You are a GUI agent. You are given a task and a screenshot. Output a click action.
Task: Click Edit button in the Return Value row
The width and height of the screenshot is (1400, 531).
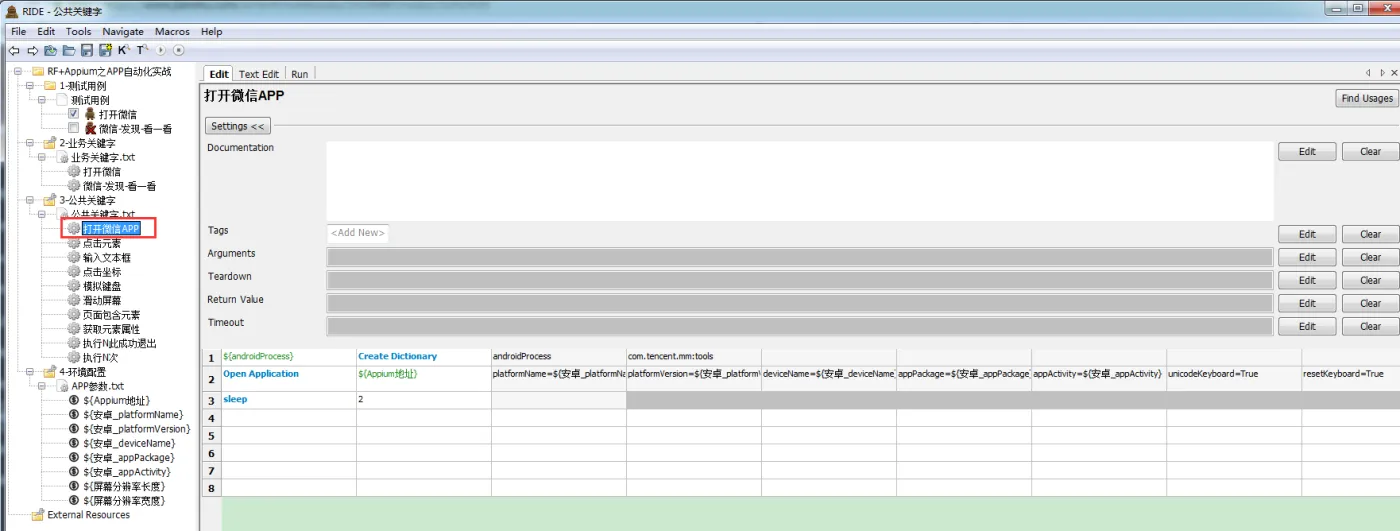tap(1307, 303)
